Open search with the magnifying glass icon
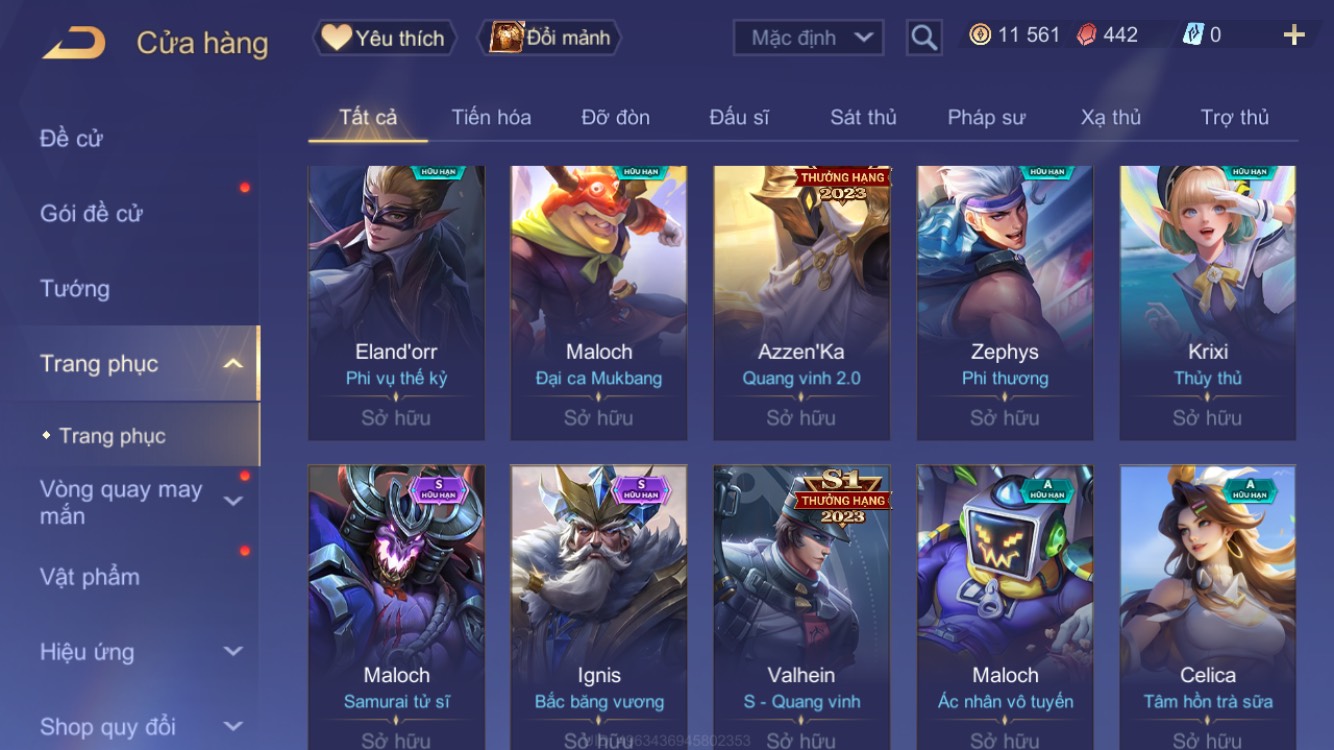Viewport: 1334px width, 750px height. click(924, 38)
